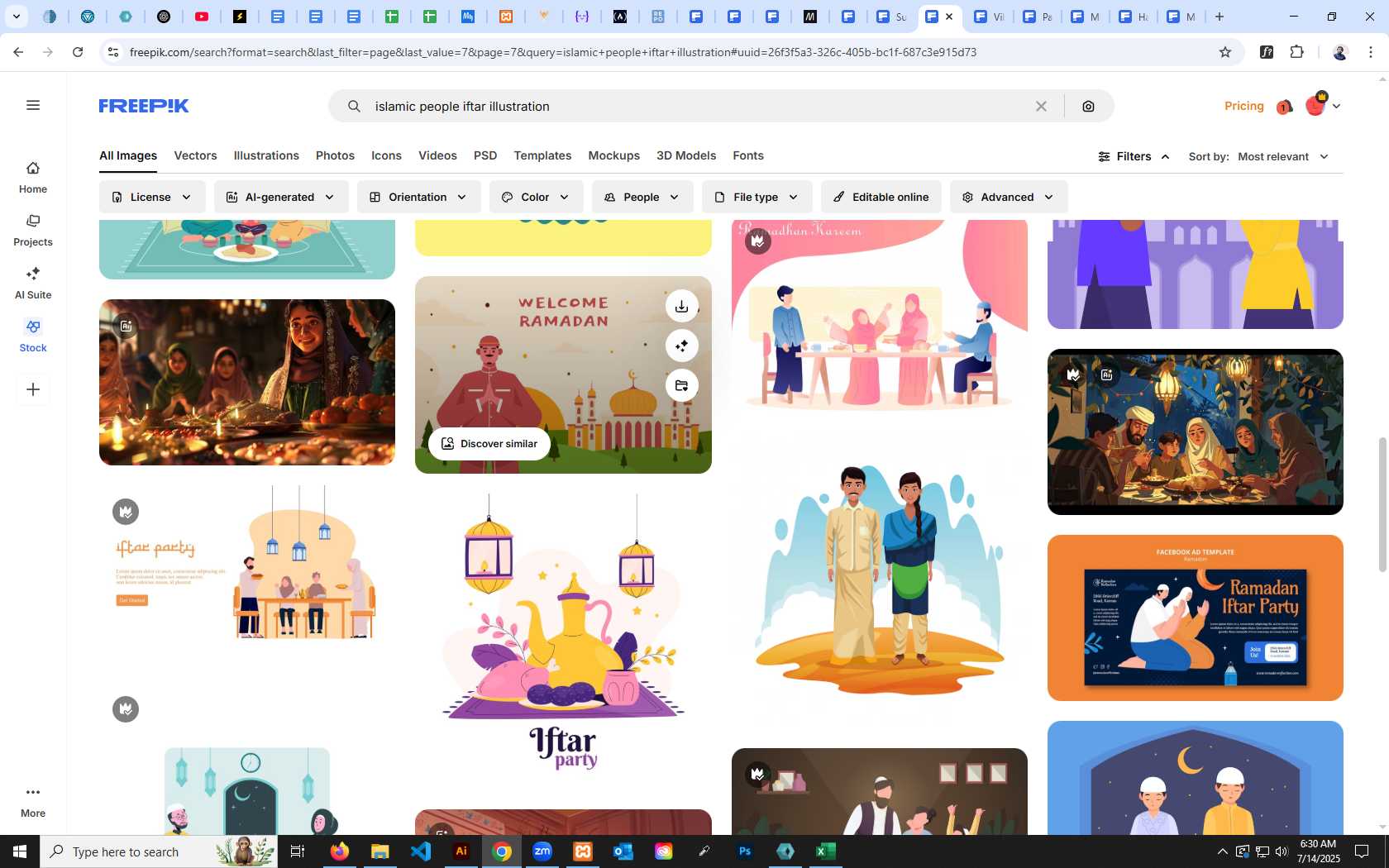Open the hamburger menu in sidebar
This screenshot has width=1389, height=868.
(x=33, y=105)
